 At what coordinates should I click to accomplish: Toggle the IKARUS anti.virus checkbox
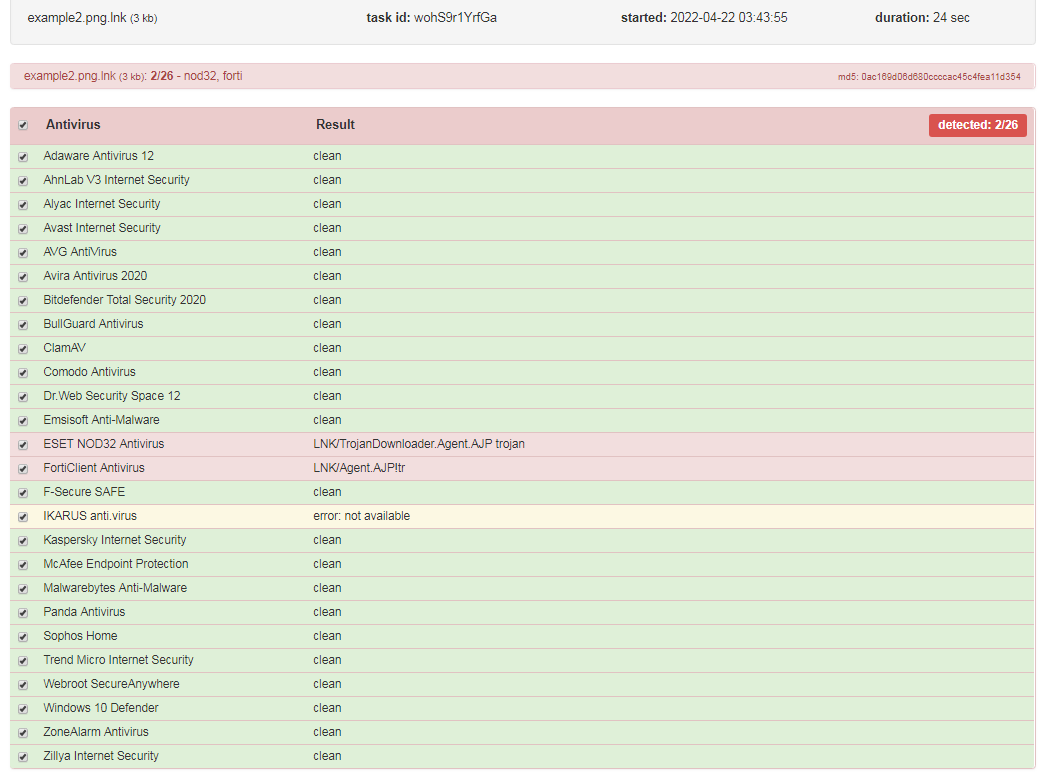[x=23, y=516]
